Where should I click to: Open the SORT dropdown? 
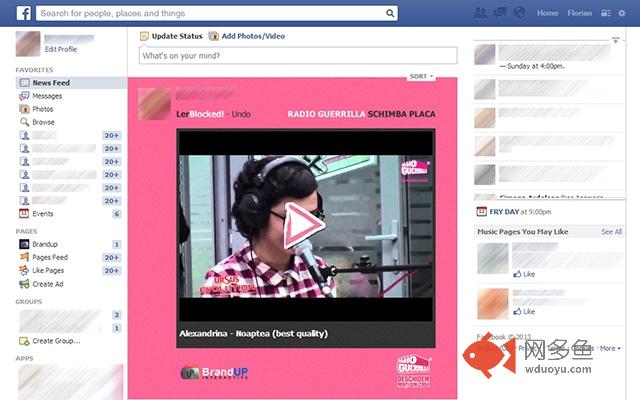[x=421, y=76]
